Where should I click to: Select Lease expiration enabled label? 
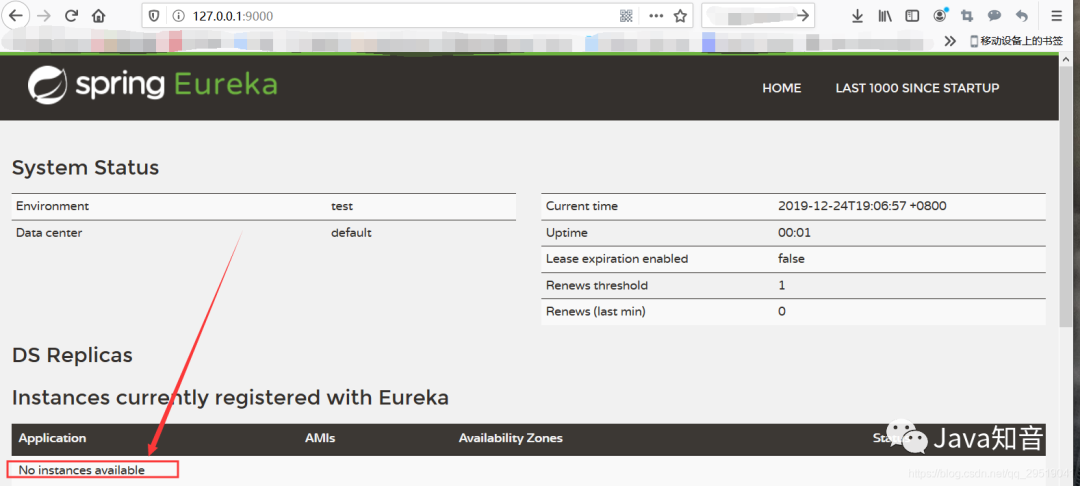[x=617, y=259]
